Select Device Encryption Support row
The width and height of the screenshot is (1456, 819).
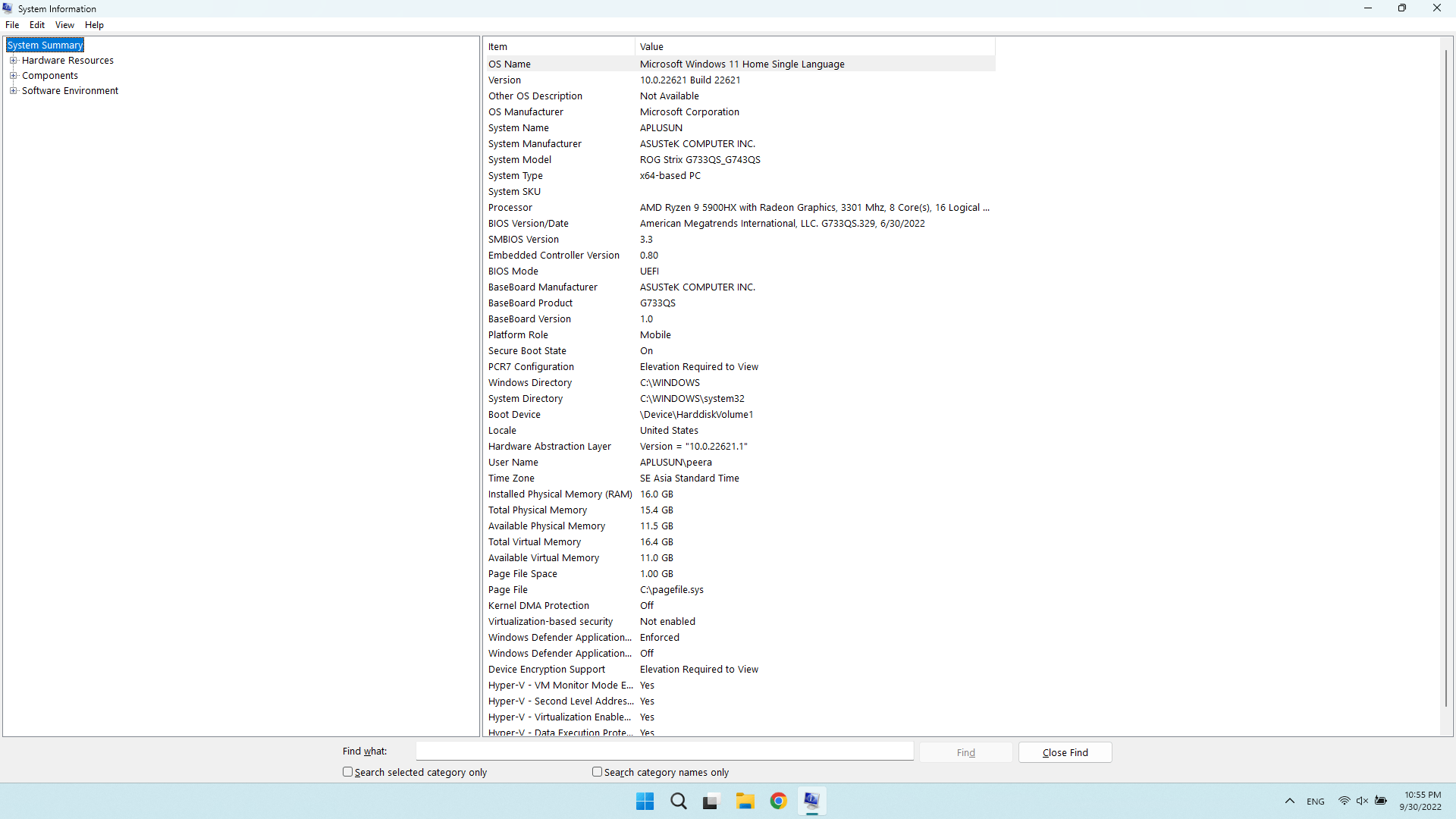tap(740, 670)
